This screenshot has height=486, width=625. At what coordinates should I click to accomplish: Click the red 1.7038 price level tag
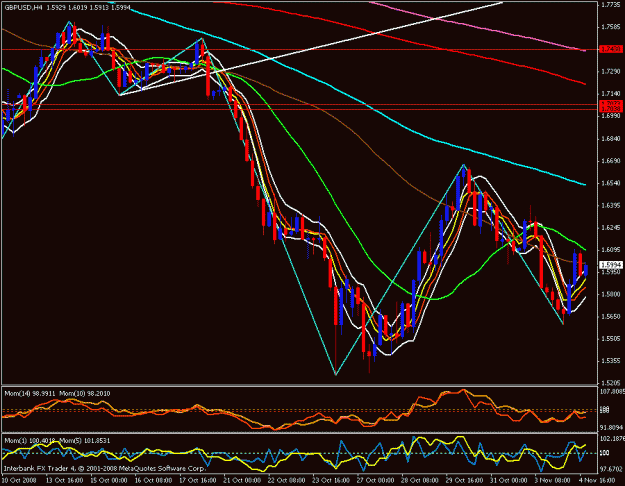[x=611, y=109]
